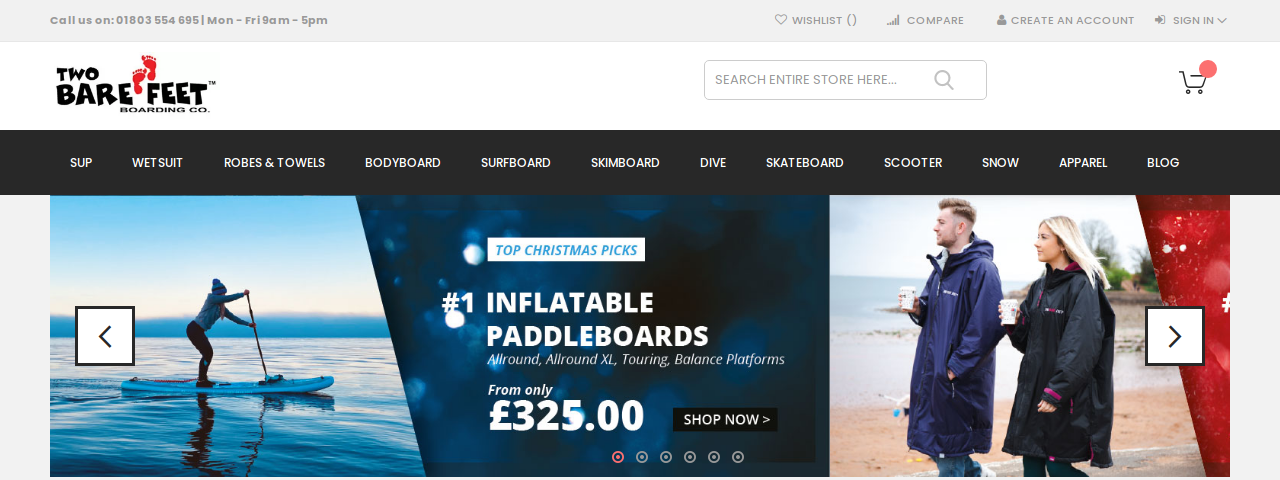1280x480 pixels.
Task: Click the Compare bars icon
Action: pos(893,20)
